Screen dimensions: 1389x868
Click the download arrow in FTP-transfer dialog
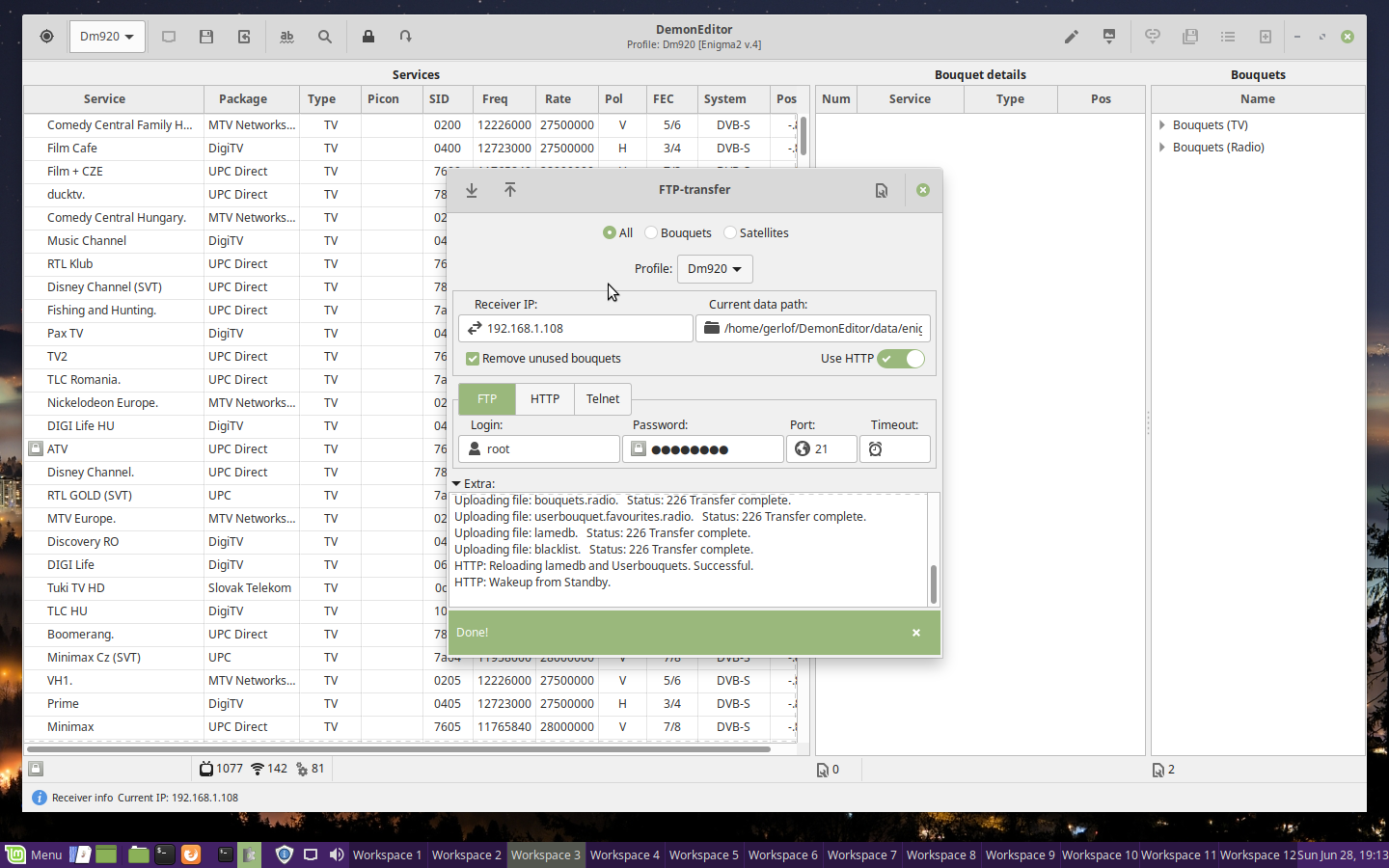point(472,190)
